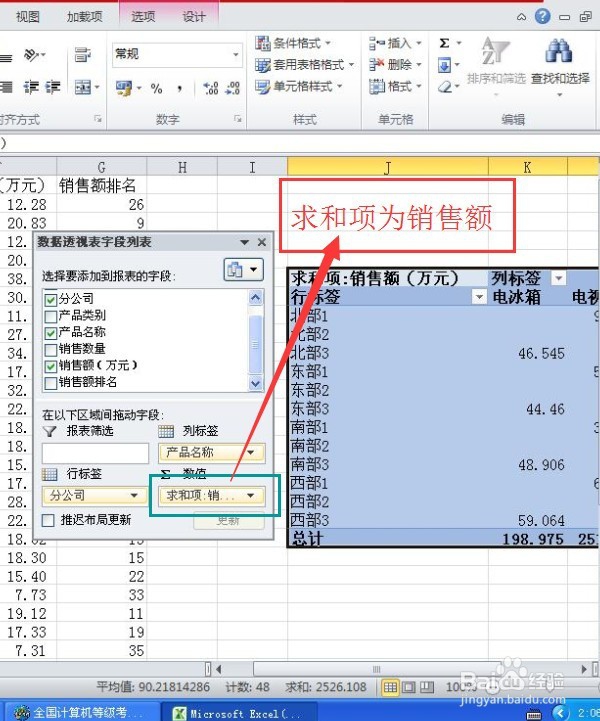
Task: Open Microsoft Excel taskbar button
Action: [238, 713]
